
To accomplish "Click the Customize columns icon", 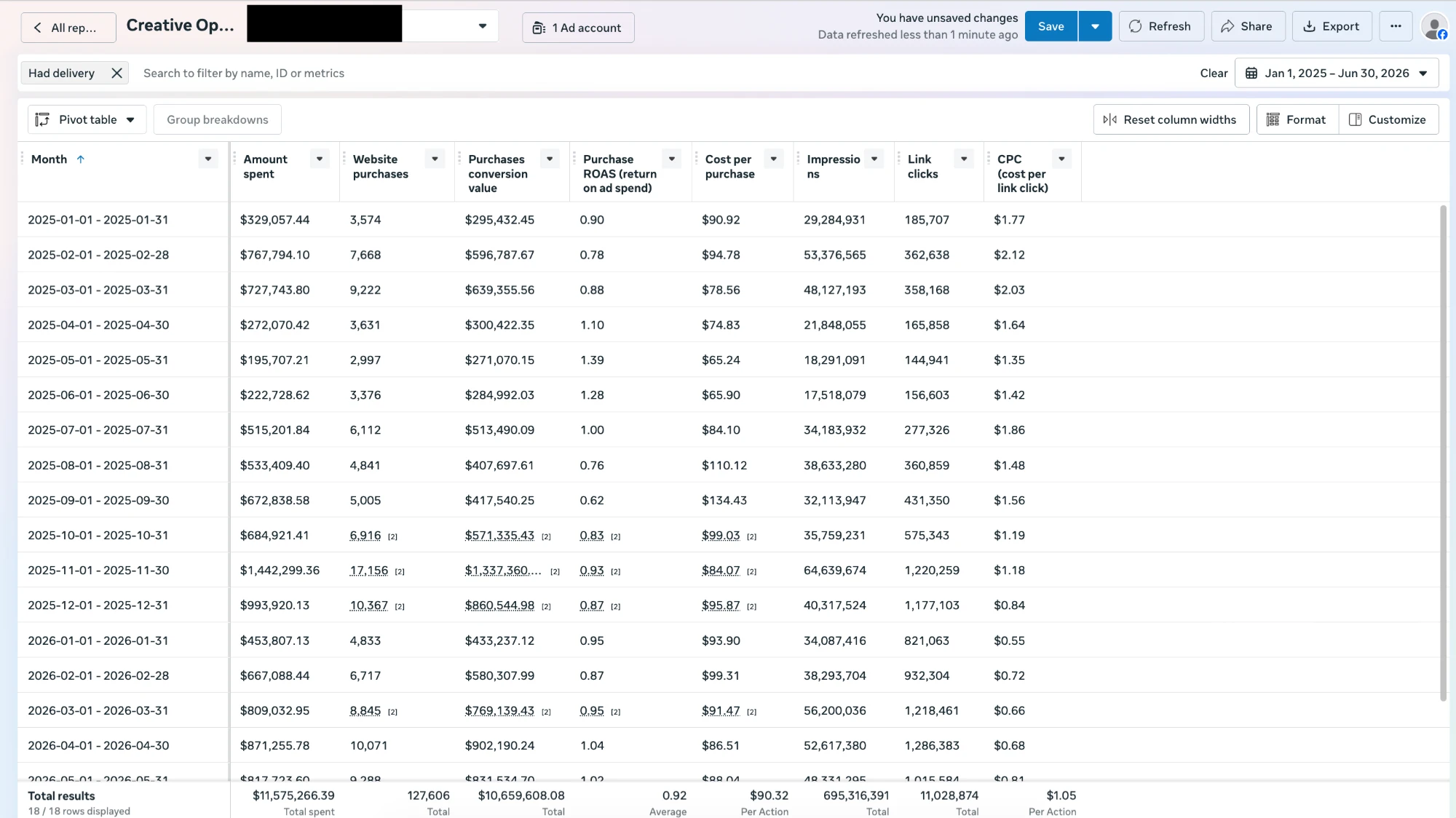I will pos(1355,119).
